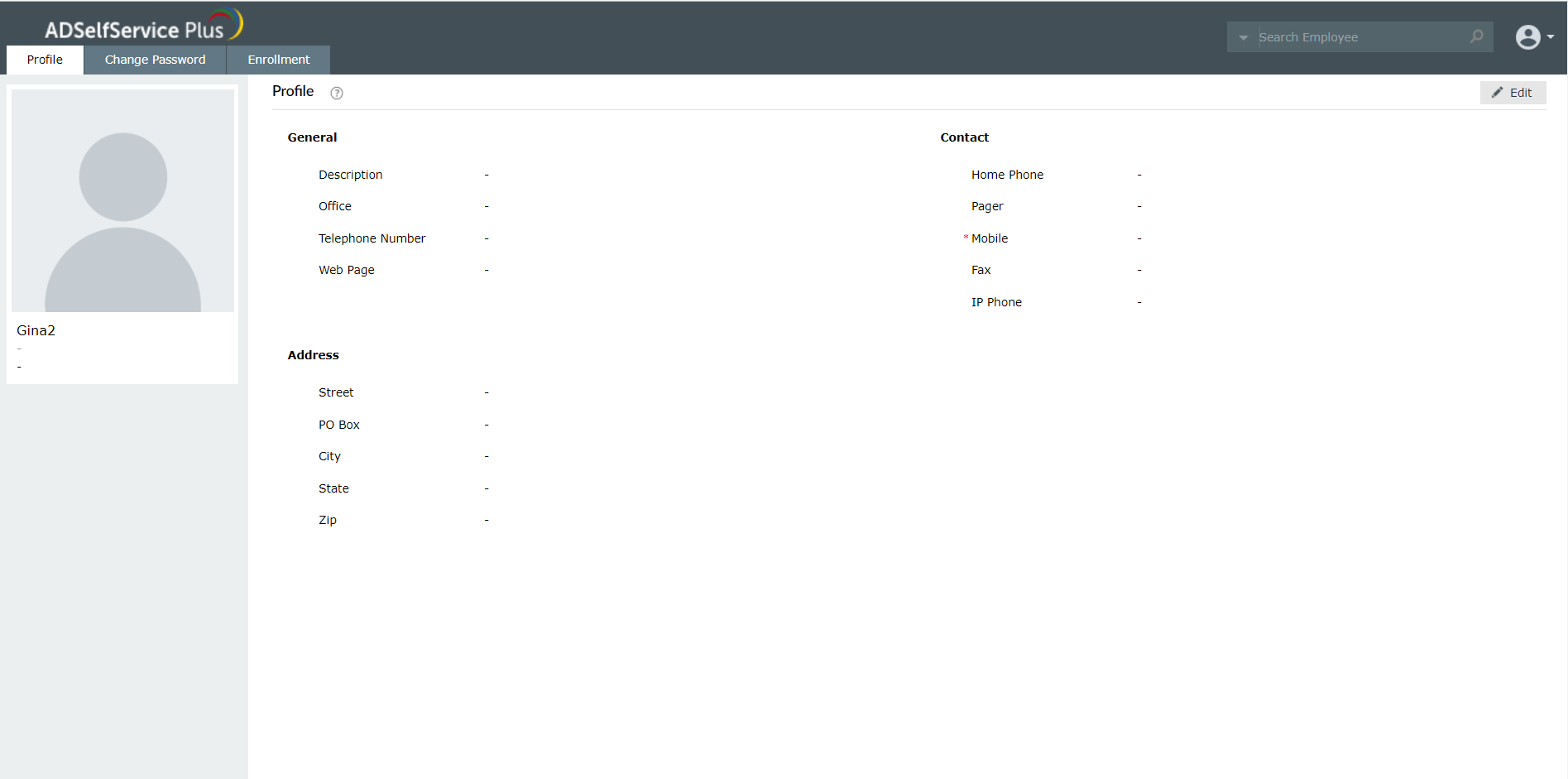Click the Gina2 username under the photo
Screen dimensions: 1568x779
36,330
